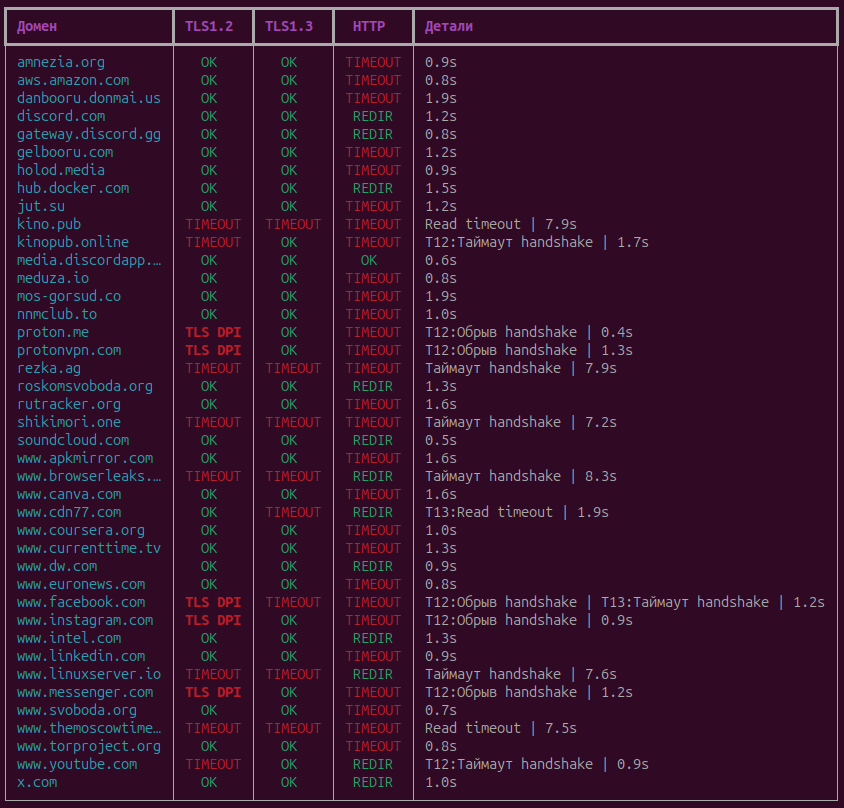Click the www.youtube.com domain row
The image size is (844, 808).
[x=77, y=764]
